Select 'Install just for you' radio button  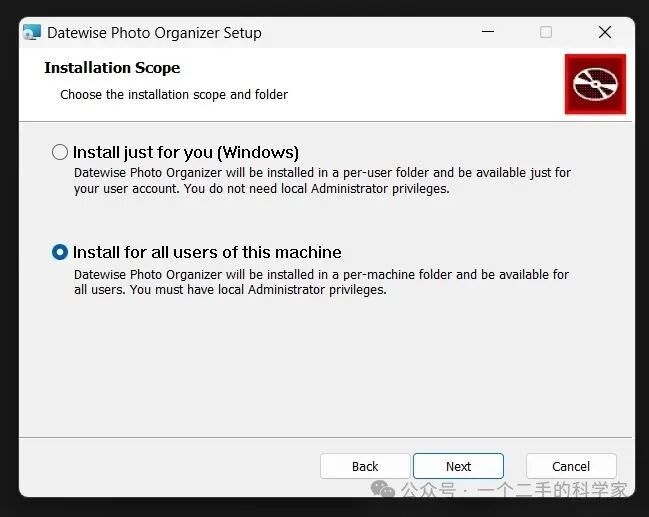(60, 152)
